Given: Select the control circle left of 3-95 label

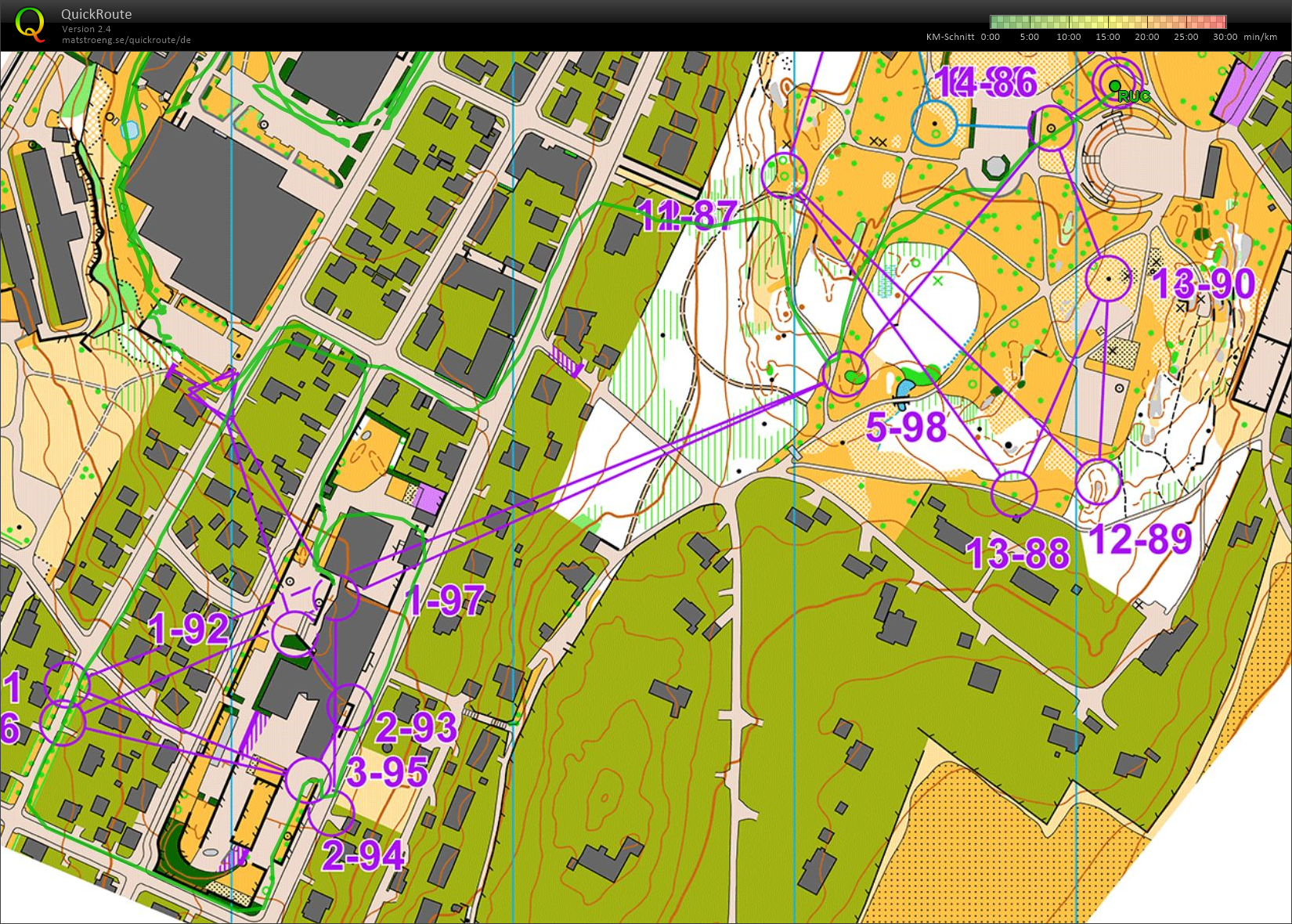Looking at the screenshot, I should (x=309, y=778).
